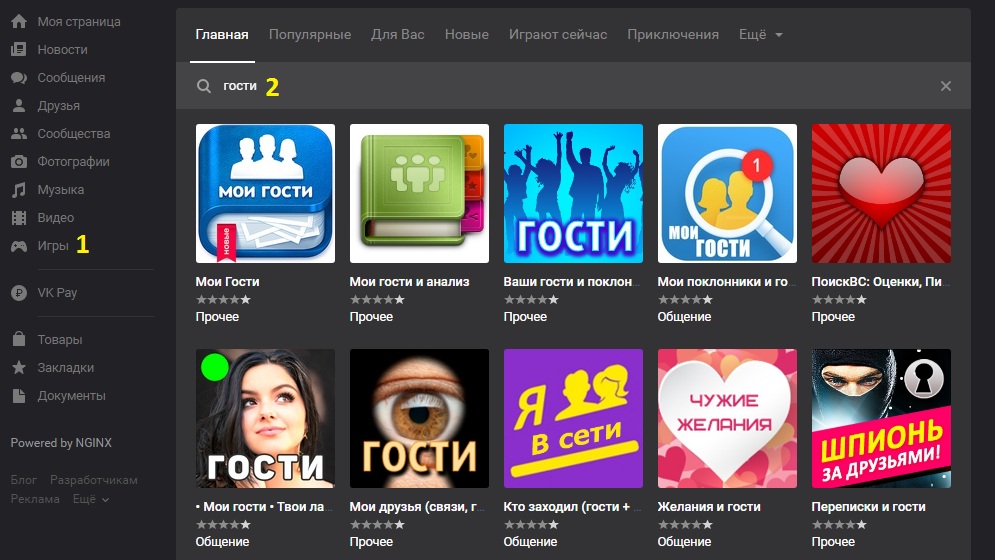The image size is (995, 560).
Task: Select the Для Вас tab
Action: tap(398, 34)
